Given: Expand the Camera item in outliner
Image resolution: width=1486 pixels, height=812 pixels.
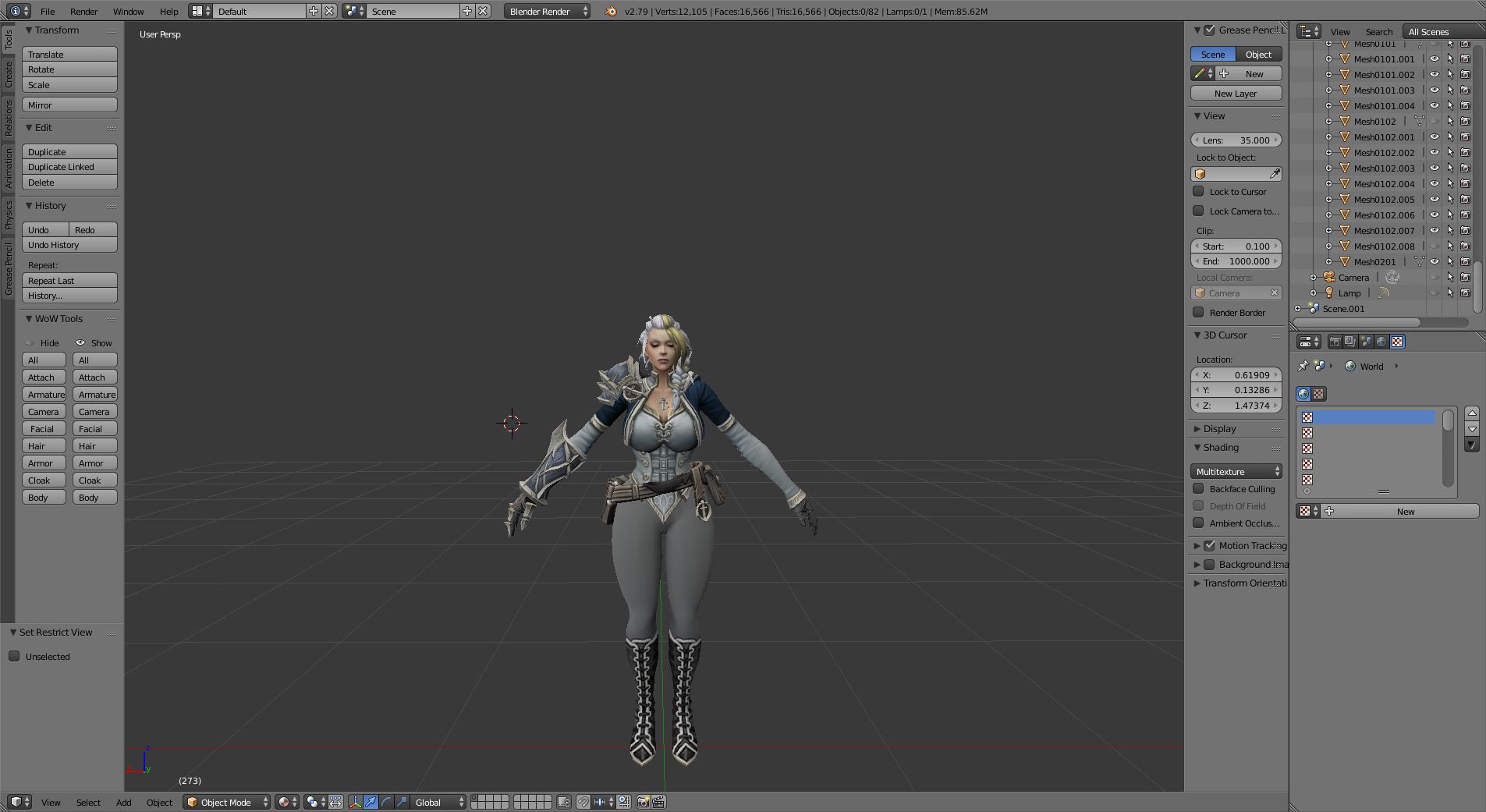Looking at the screenshot, I should 1314,277.
